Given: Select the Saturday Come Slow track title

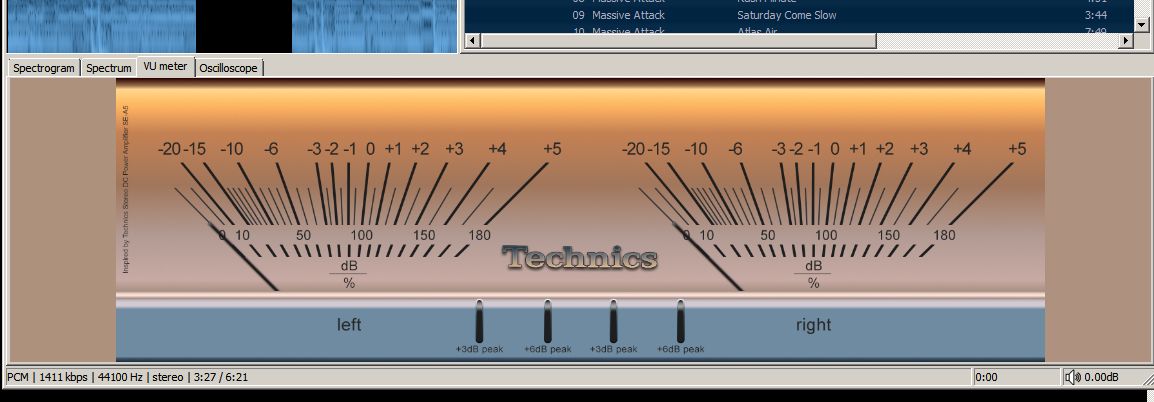Looking at the screenshot, I should coord(786,15).
